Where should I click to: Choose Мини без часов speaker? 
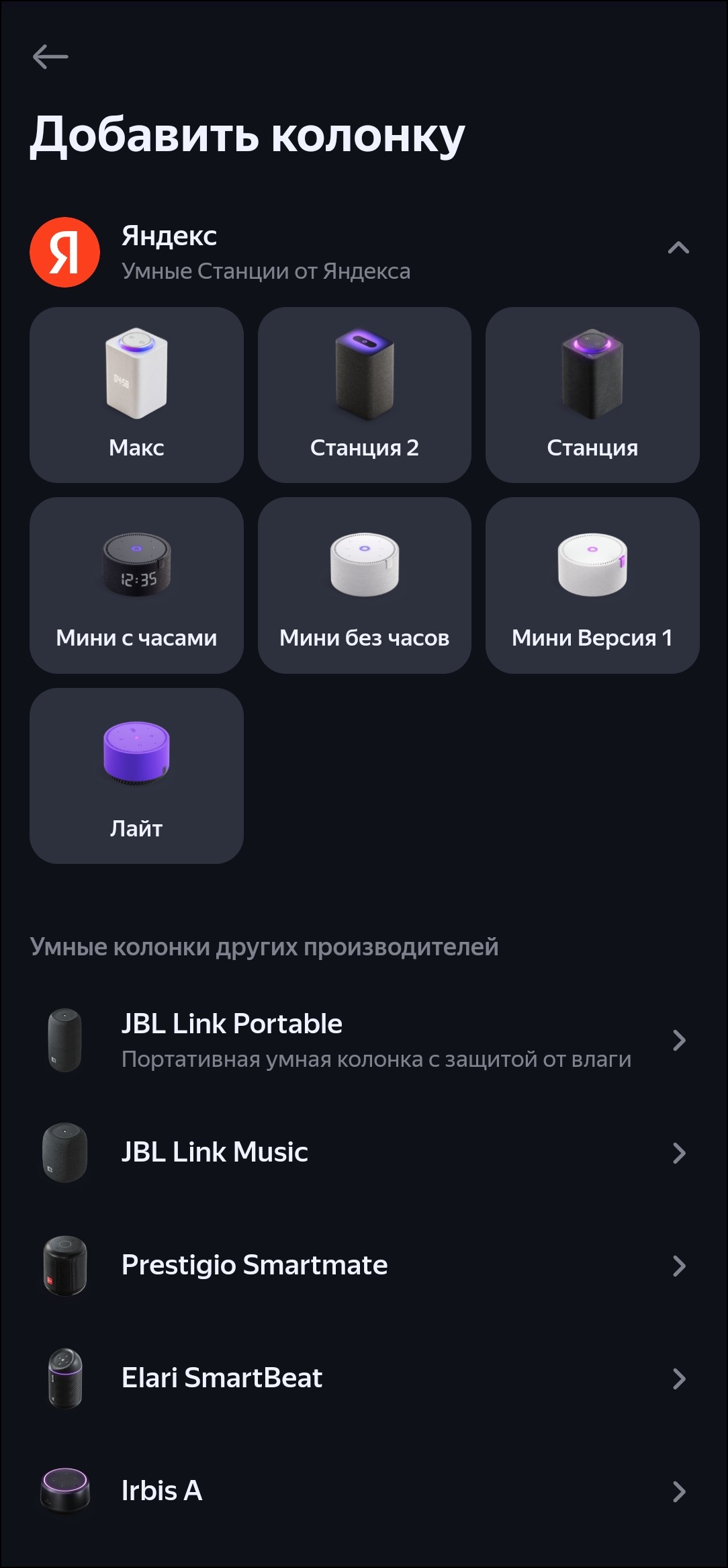pos(364,585)
